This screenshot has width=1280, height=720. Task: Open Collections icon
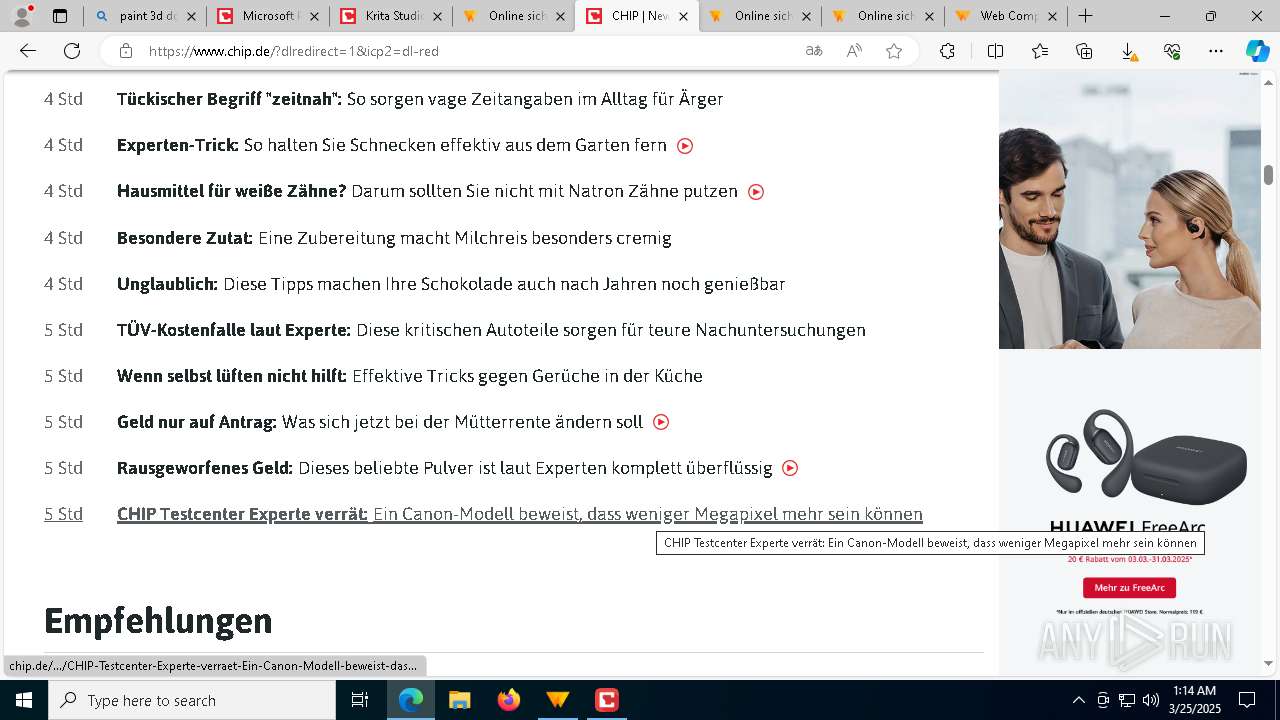1084,51
